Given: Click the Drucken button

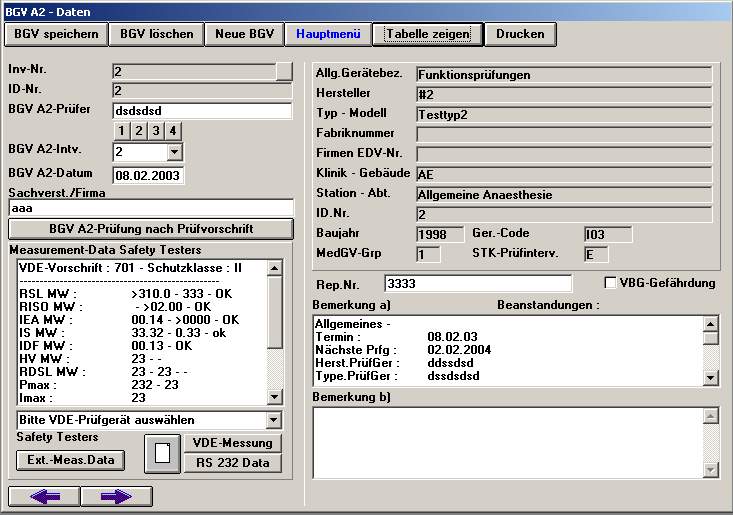Looking at the screenshot, I should tap(520, 34).
